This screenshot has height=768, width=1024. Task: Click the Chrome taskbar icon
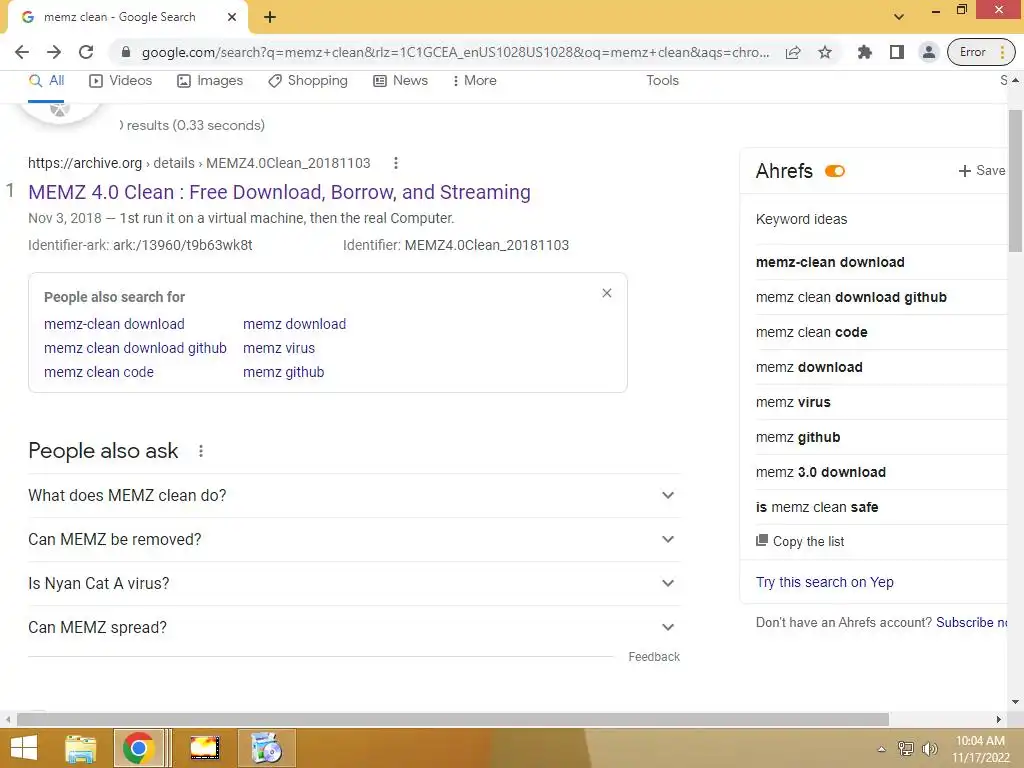tap(138, 748)
